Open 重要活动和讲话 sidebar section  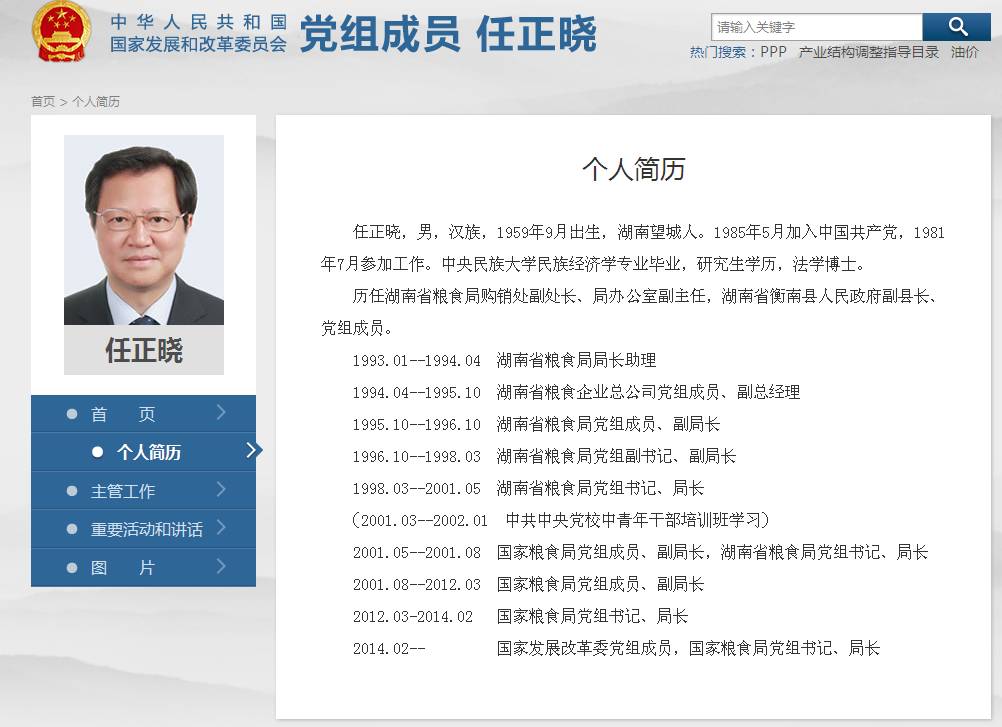pos(146,529)
